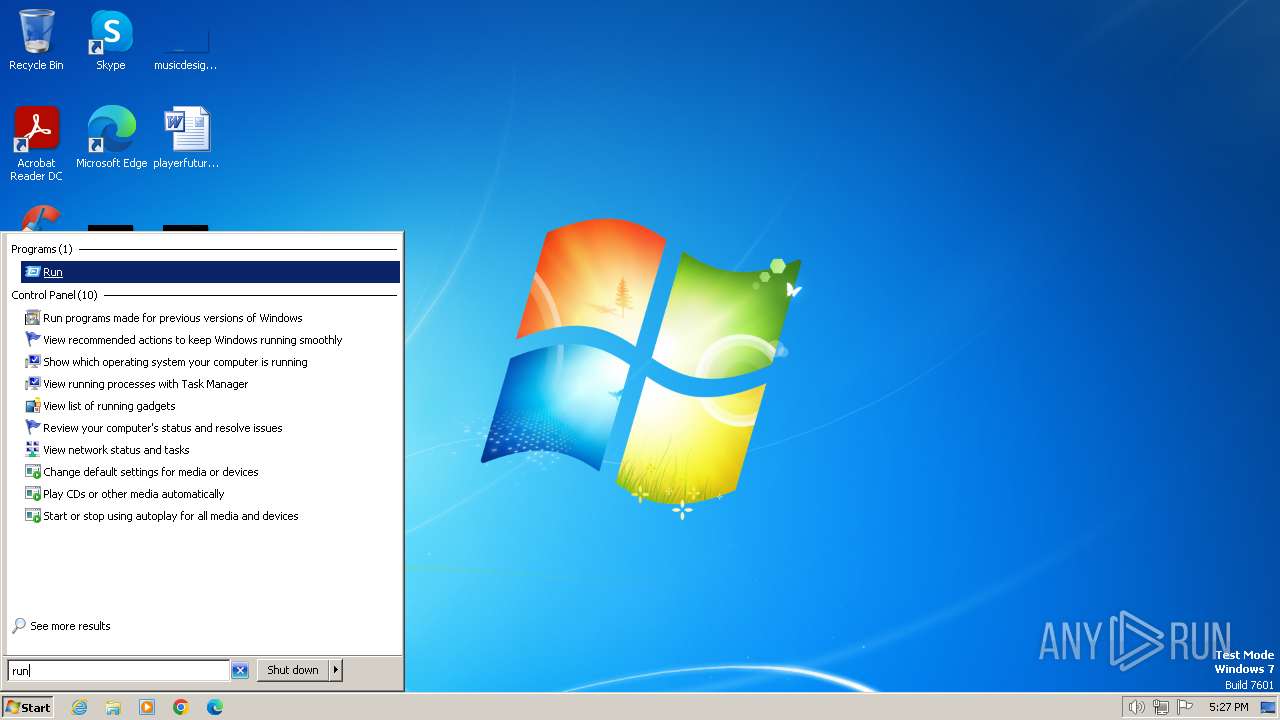Clear the search box with the X button
Image resolution: width=1280 pixels, height=720 pixels.
(240, 670)
